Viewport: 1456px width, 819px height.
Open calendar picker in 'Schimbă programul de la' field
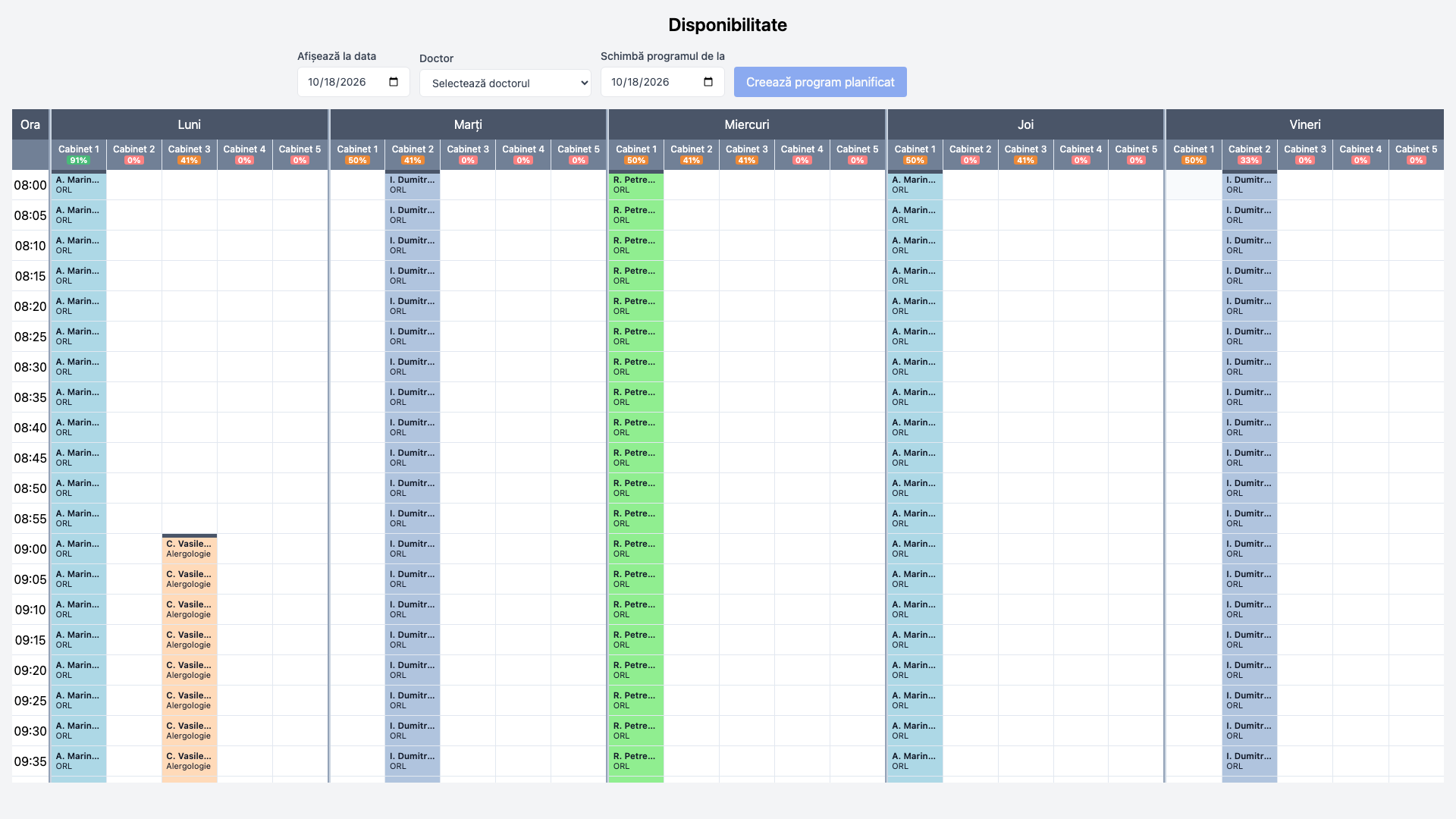[x=708, y=82]
